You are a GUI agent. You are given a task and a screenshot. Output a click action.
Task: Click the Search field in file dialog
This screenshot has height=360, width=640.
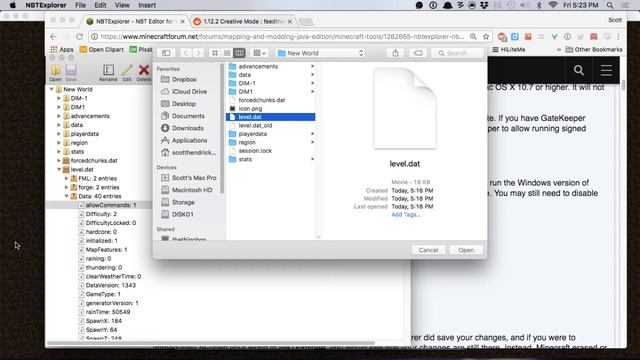(457, 53)
